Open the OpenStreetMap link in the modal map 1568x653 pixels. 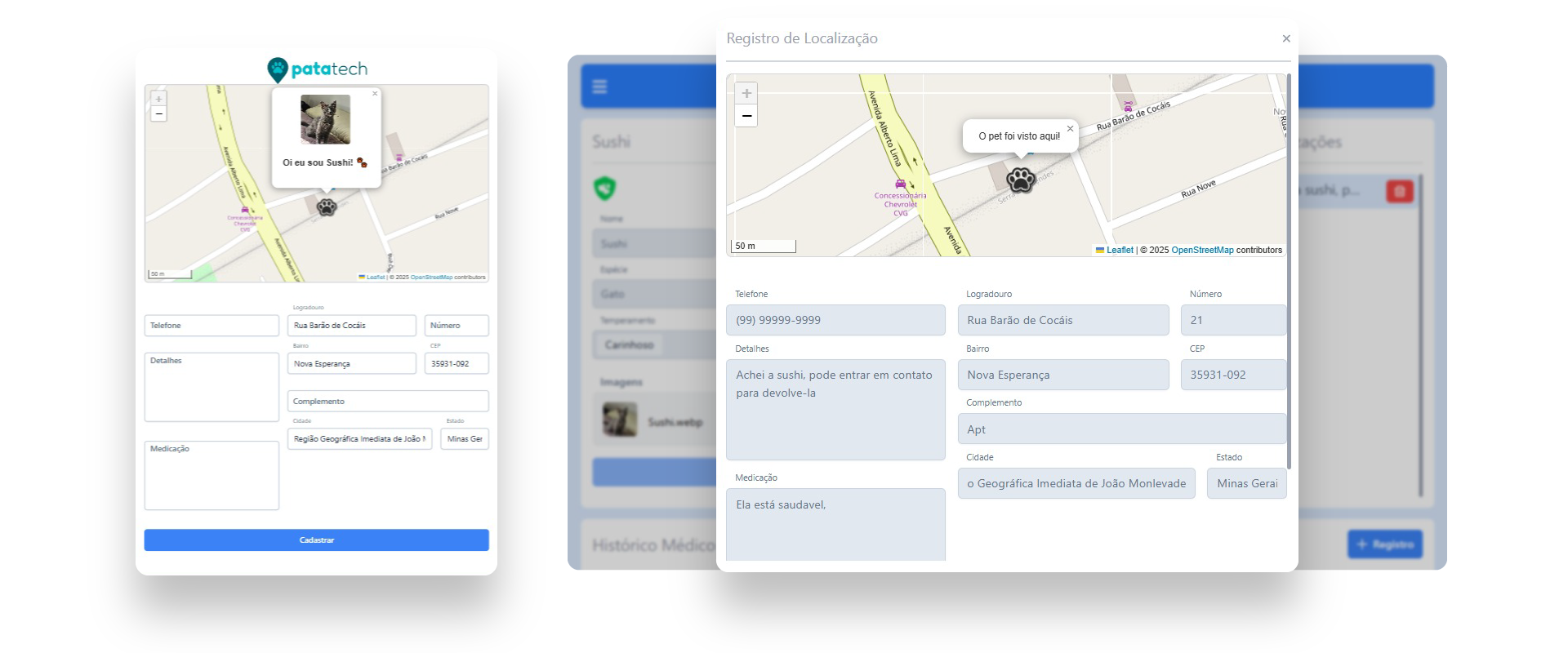[1202, 250]
